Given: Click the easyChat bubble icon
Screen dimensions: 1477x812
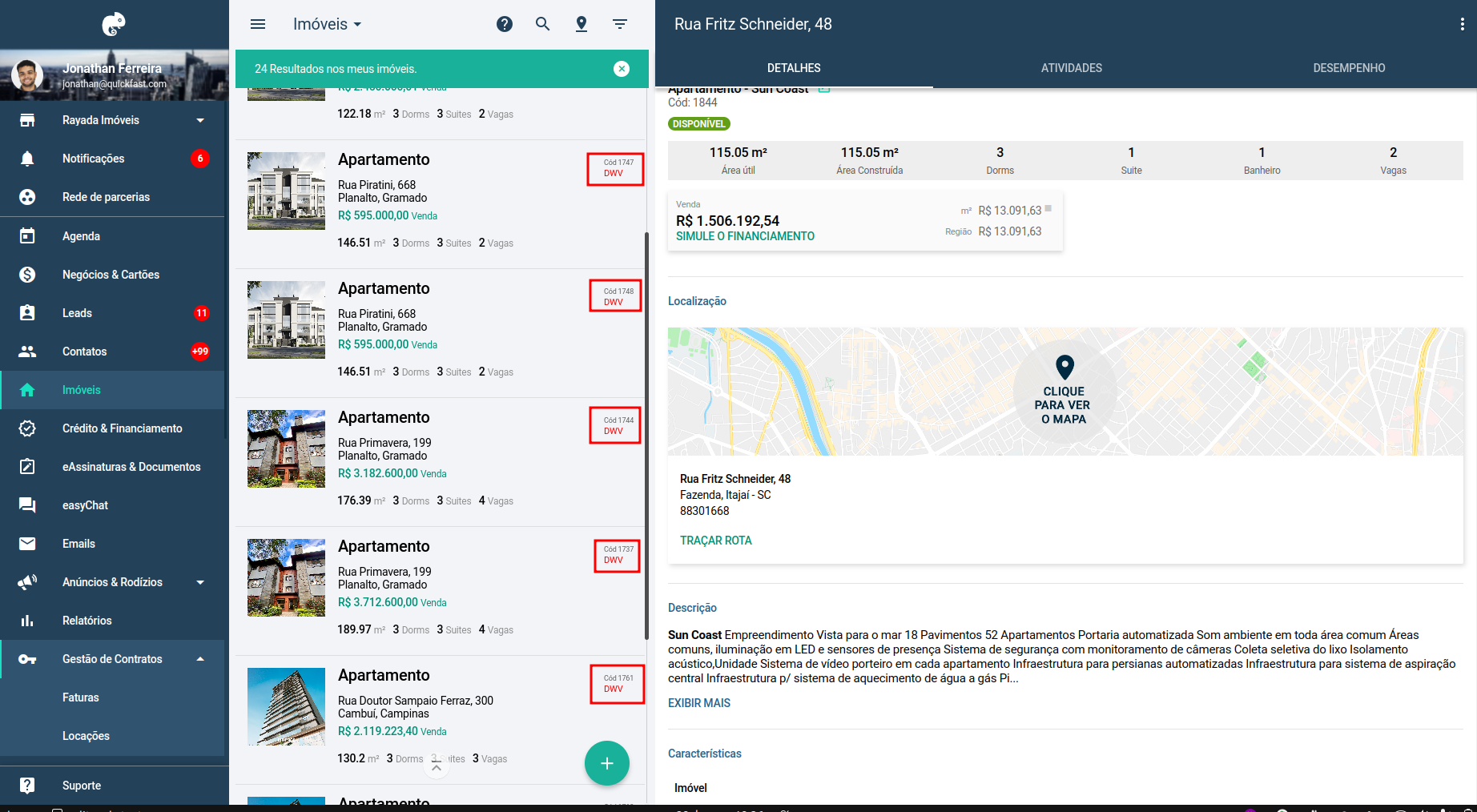Looking at the screenshot, I should click(x=27, y=505).
